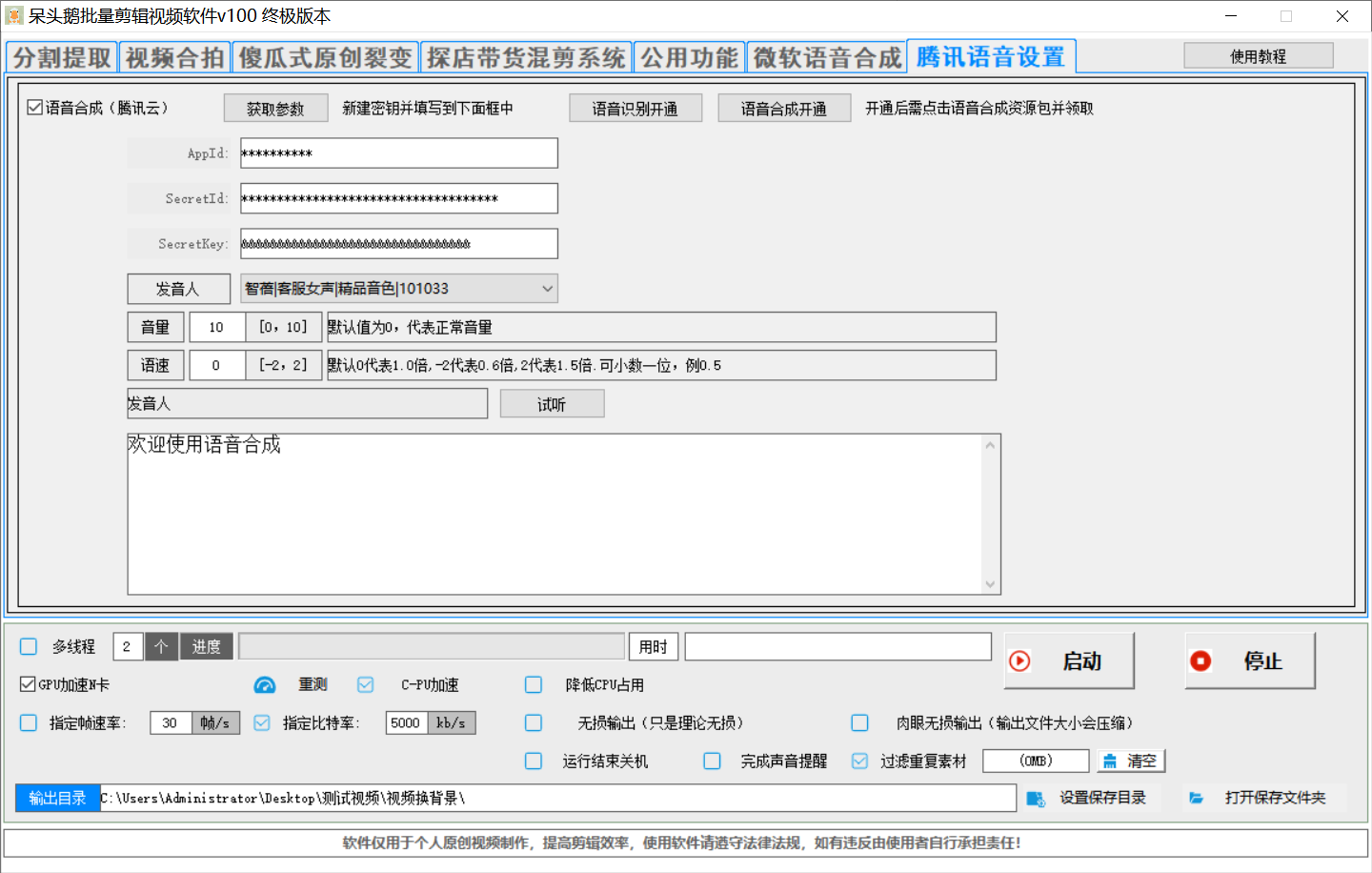This screenshot has height=873, width=1372.
Task: Uncheck GPU加速N卡 option
Action: pyautogui.click(x=28, y=684)
